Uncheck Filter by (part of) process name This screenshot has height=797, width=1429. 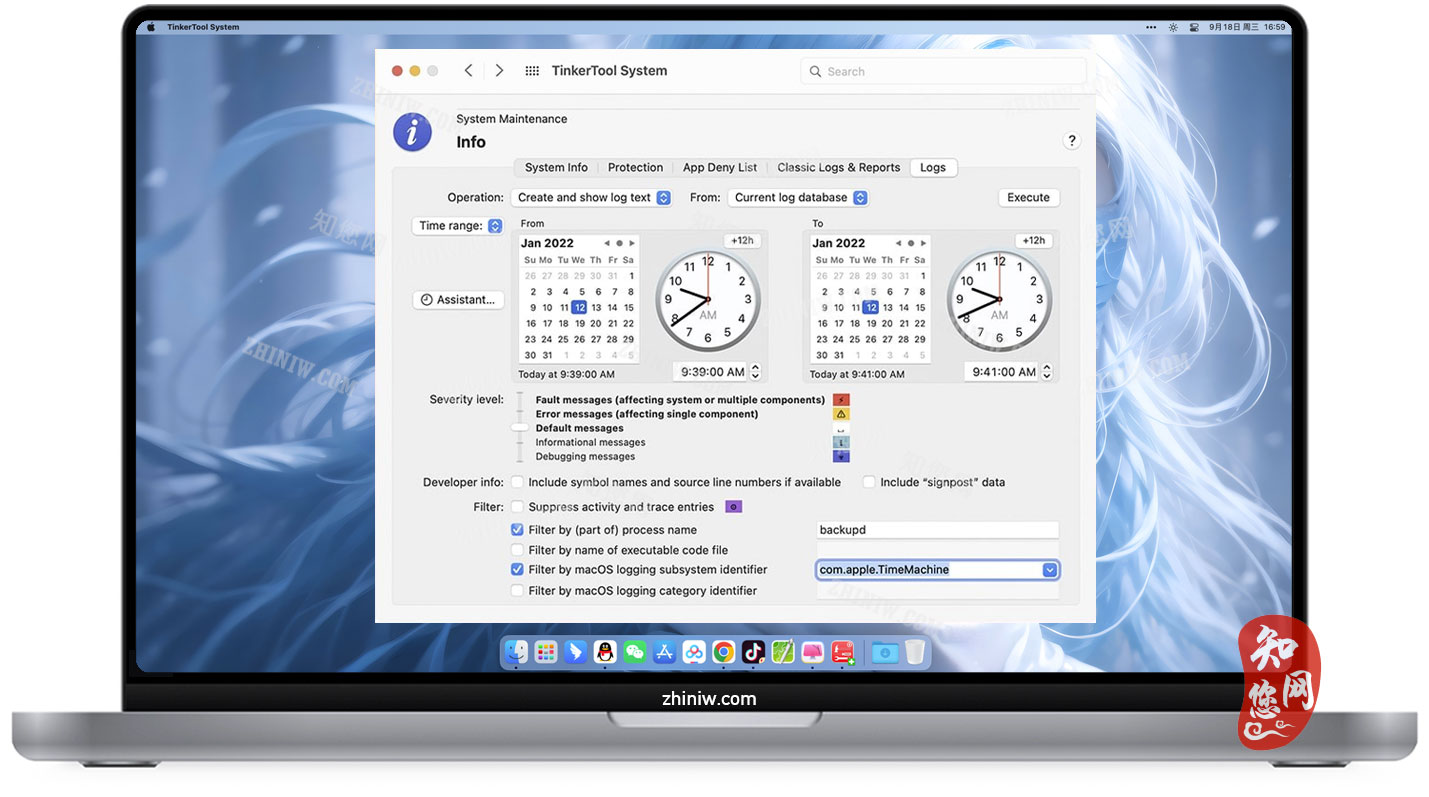point(517,530)
